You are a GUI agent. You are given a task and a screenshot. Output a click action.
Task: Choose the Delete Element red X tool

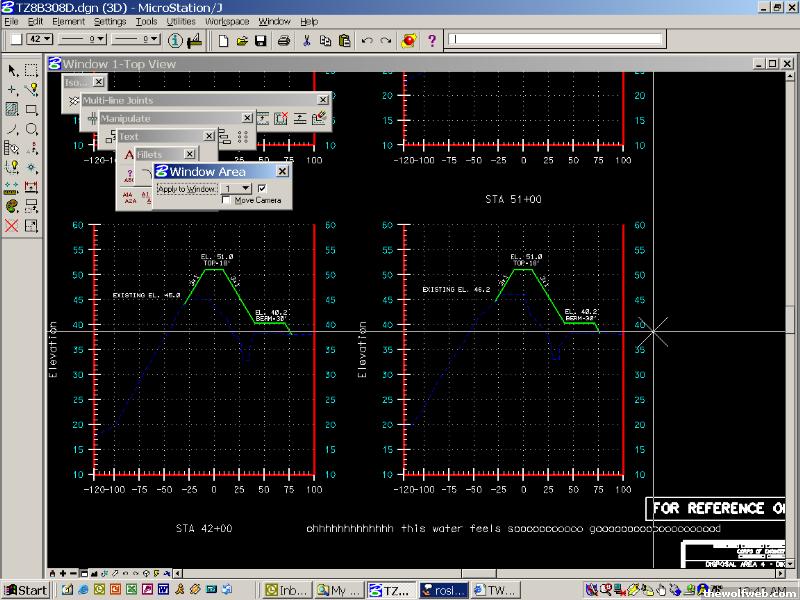(12, 225)
